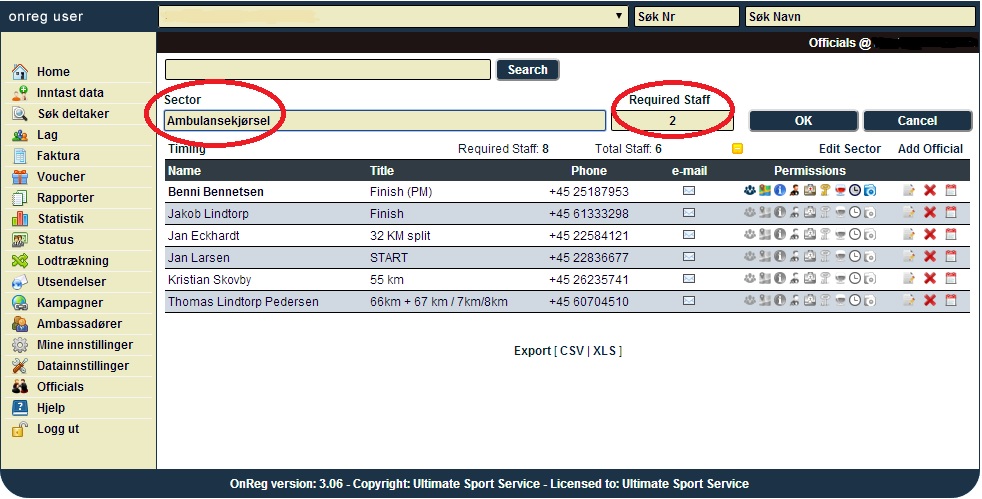Screen dimensions: 982x499
Task: Remove Jakob Lindtorp using red X icon
Action: point(930,212)
